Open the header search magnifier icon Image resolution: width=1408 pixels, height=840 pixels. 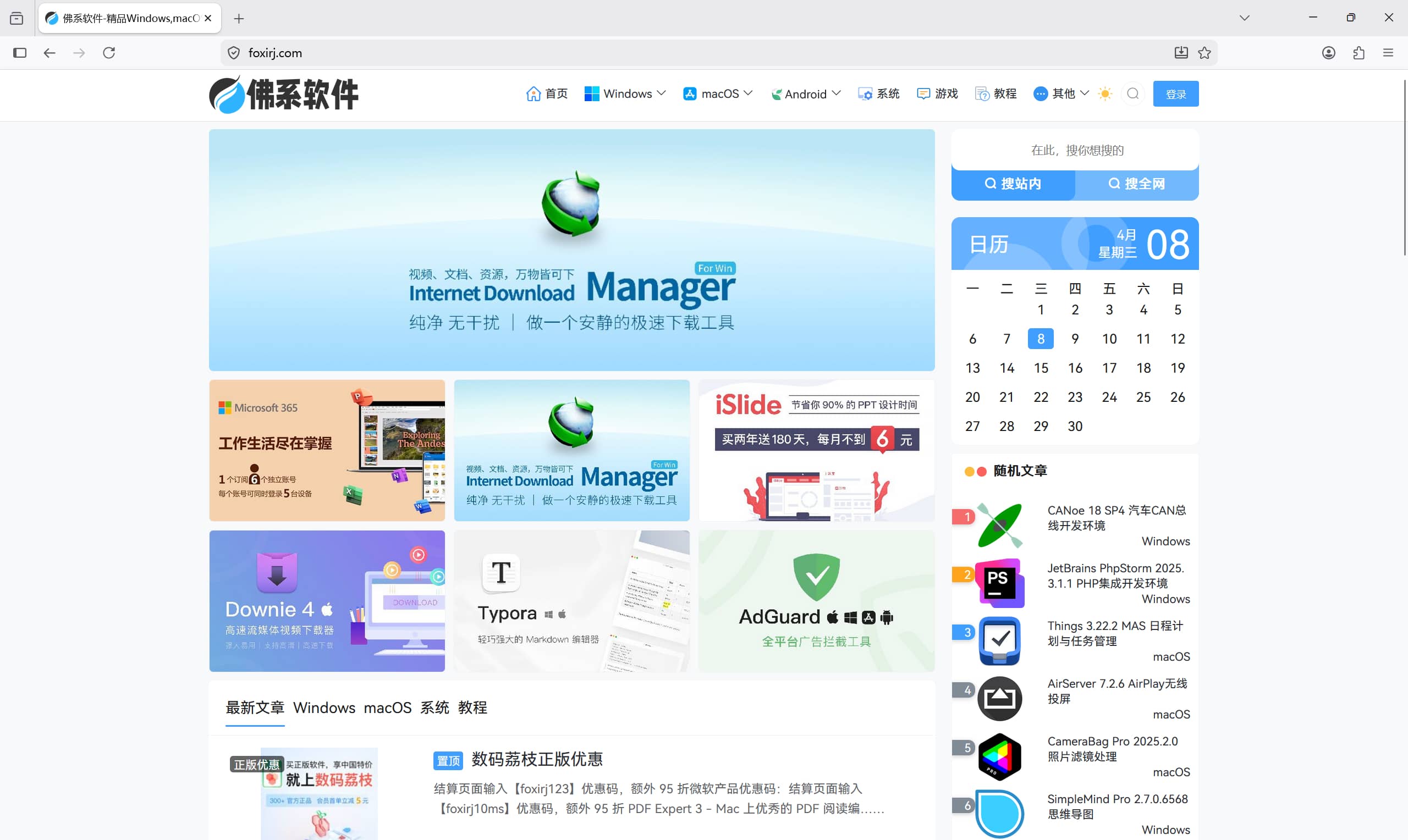pos(1133,94)
